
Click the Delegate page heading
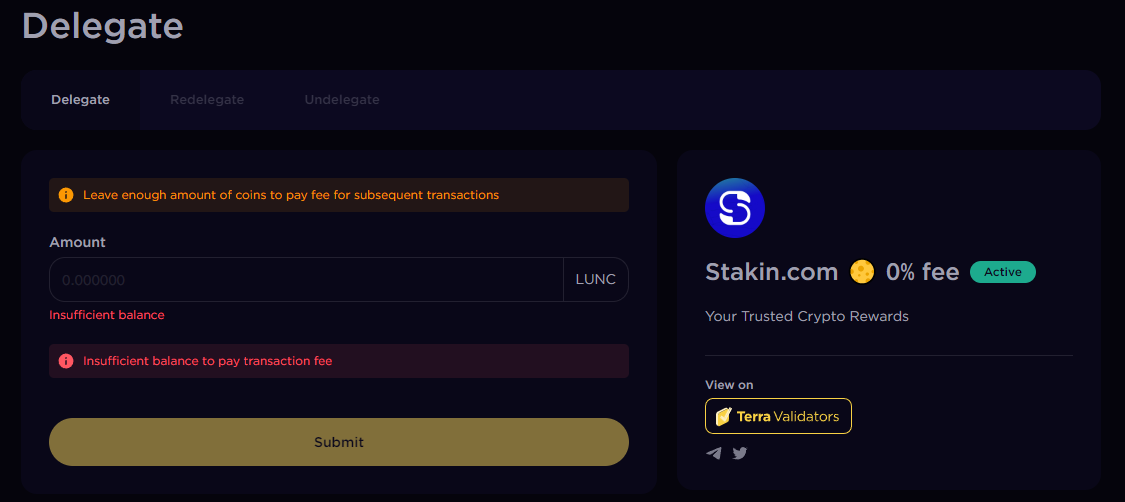(x=103, y=25)
